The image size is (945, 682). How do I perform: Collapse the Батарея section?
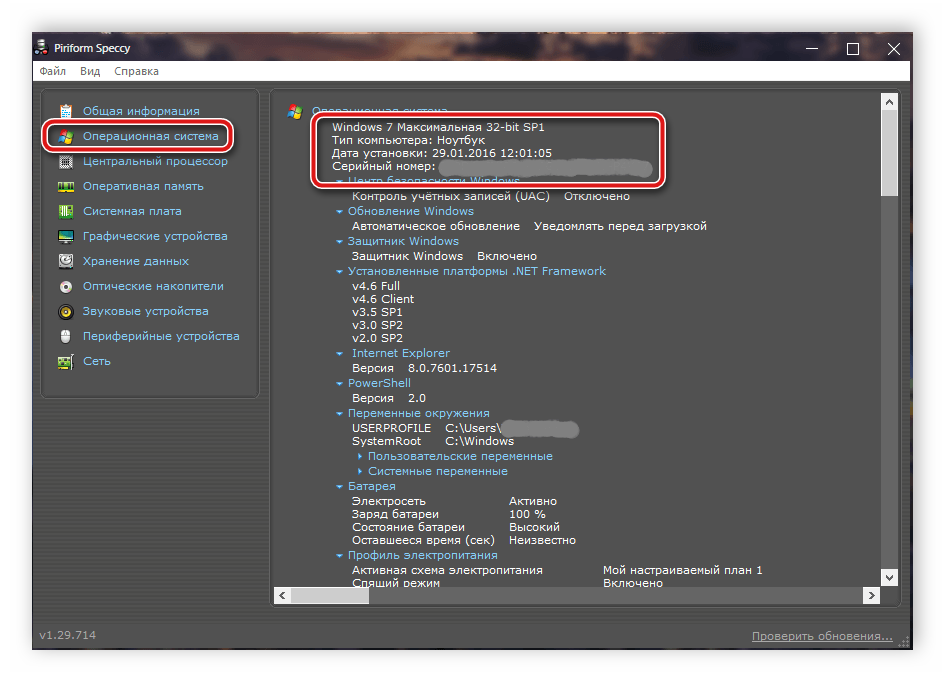pyautogui.click(x=340, y=486)
